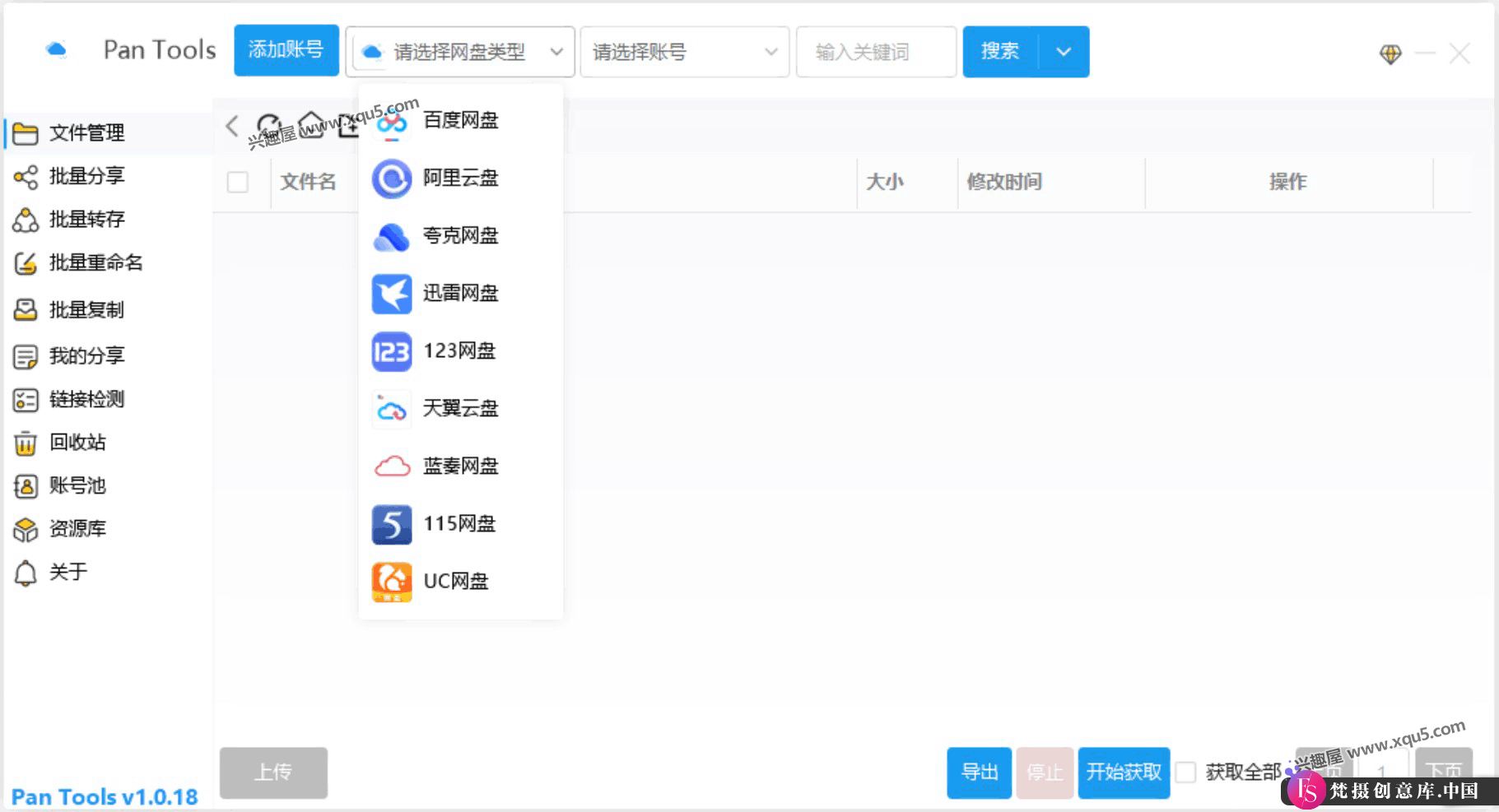Click the 资源库 box icon
1499x812 pixels.
click(26, 530)
